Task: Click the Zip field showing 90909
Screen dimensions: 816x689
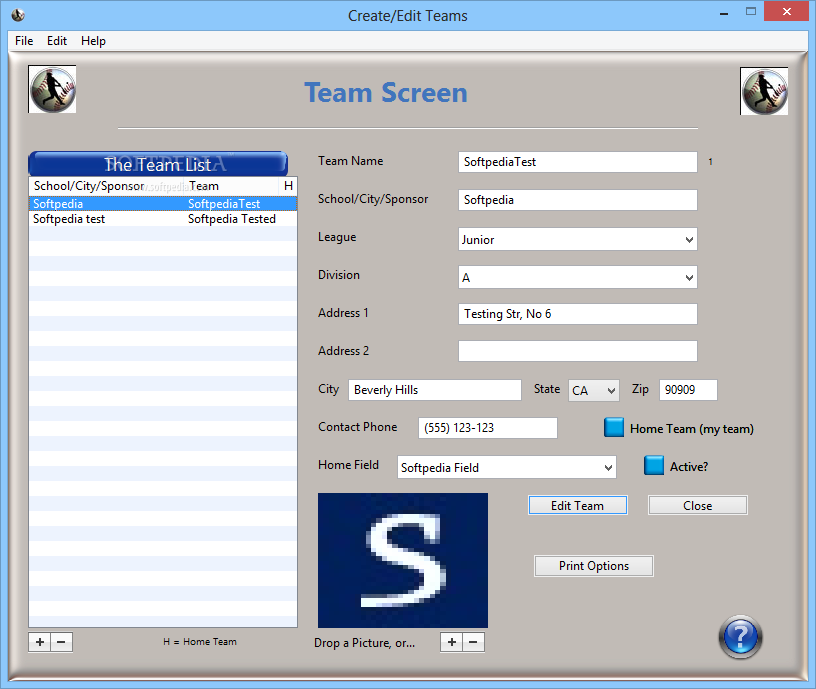Action: (688, 390)
